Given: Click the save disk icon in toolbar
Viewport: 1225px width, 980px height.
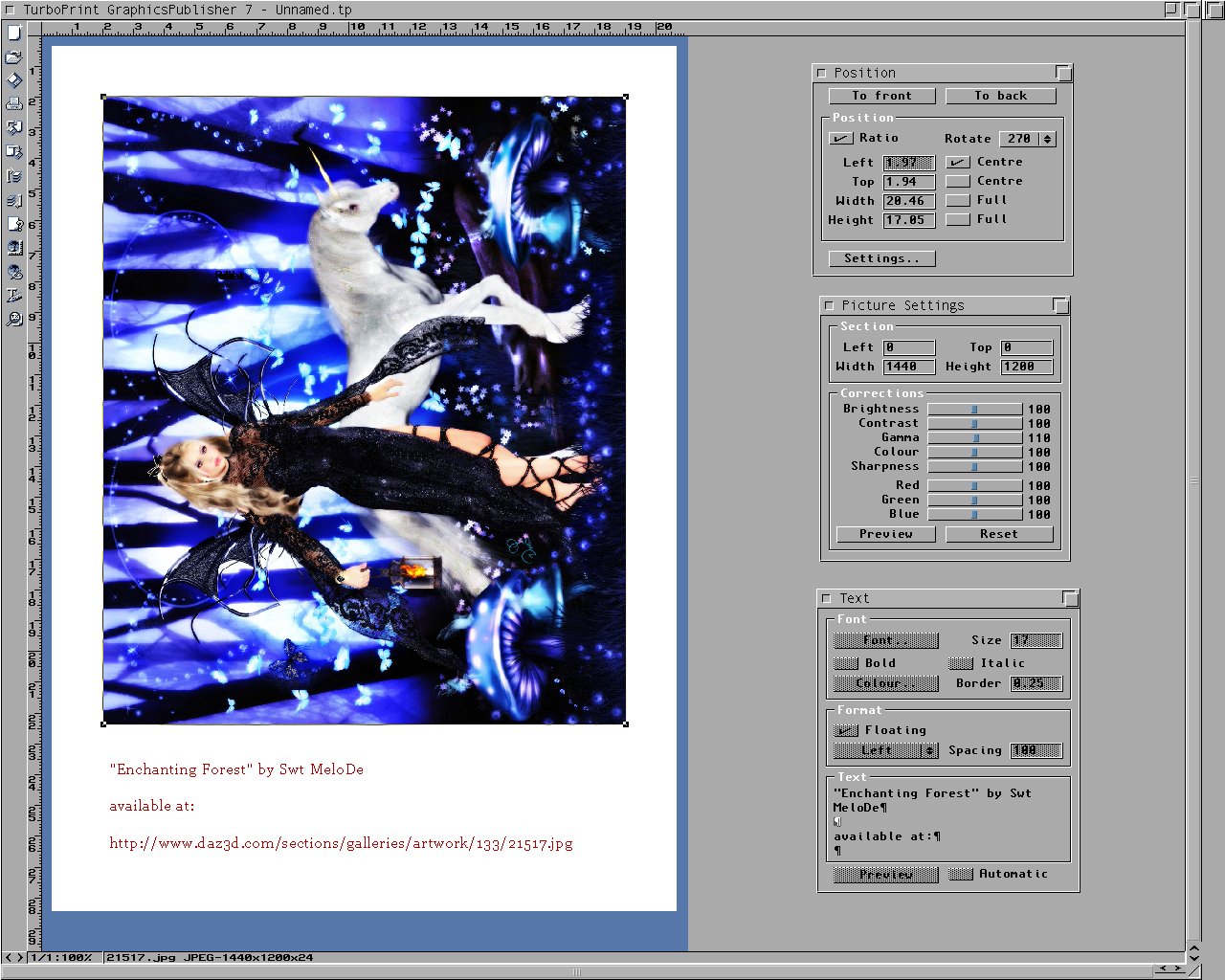Looking at the screenshot, I should point(14,80).
